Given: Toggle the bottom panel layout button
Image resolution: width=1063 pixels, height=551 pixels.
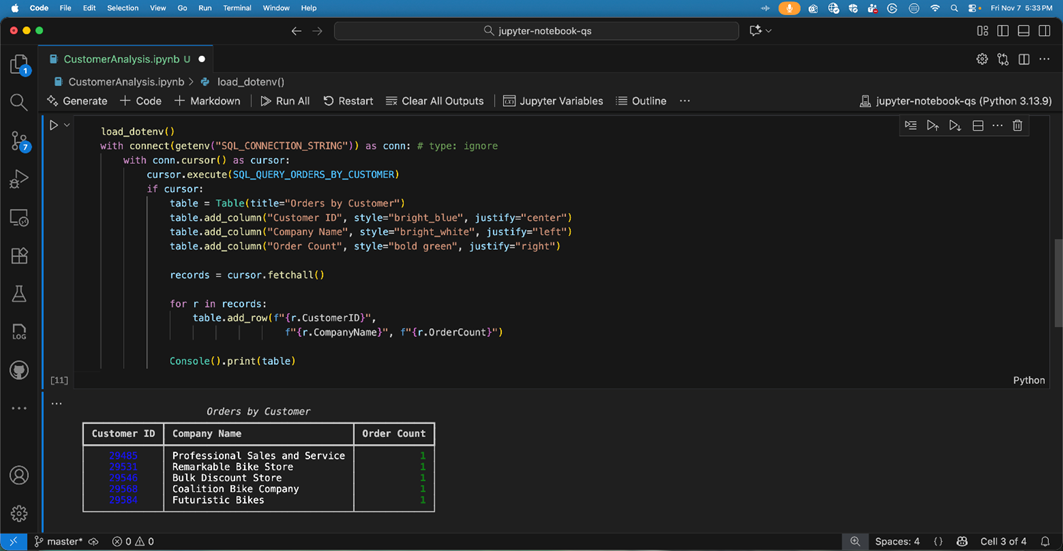Looking at the screenshot, I should pyautogui.click(x=1024, y=31).
